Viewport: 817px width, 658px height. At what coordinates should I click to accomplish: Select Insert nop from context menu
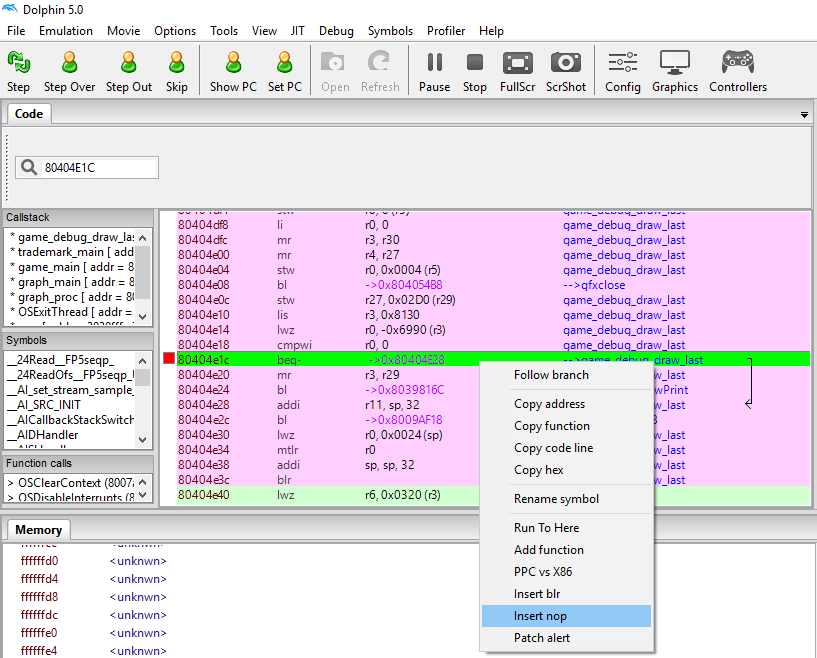[540, 616]
